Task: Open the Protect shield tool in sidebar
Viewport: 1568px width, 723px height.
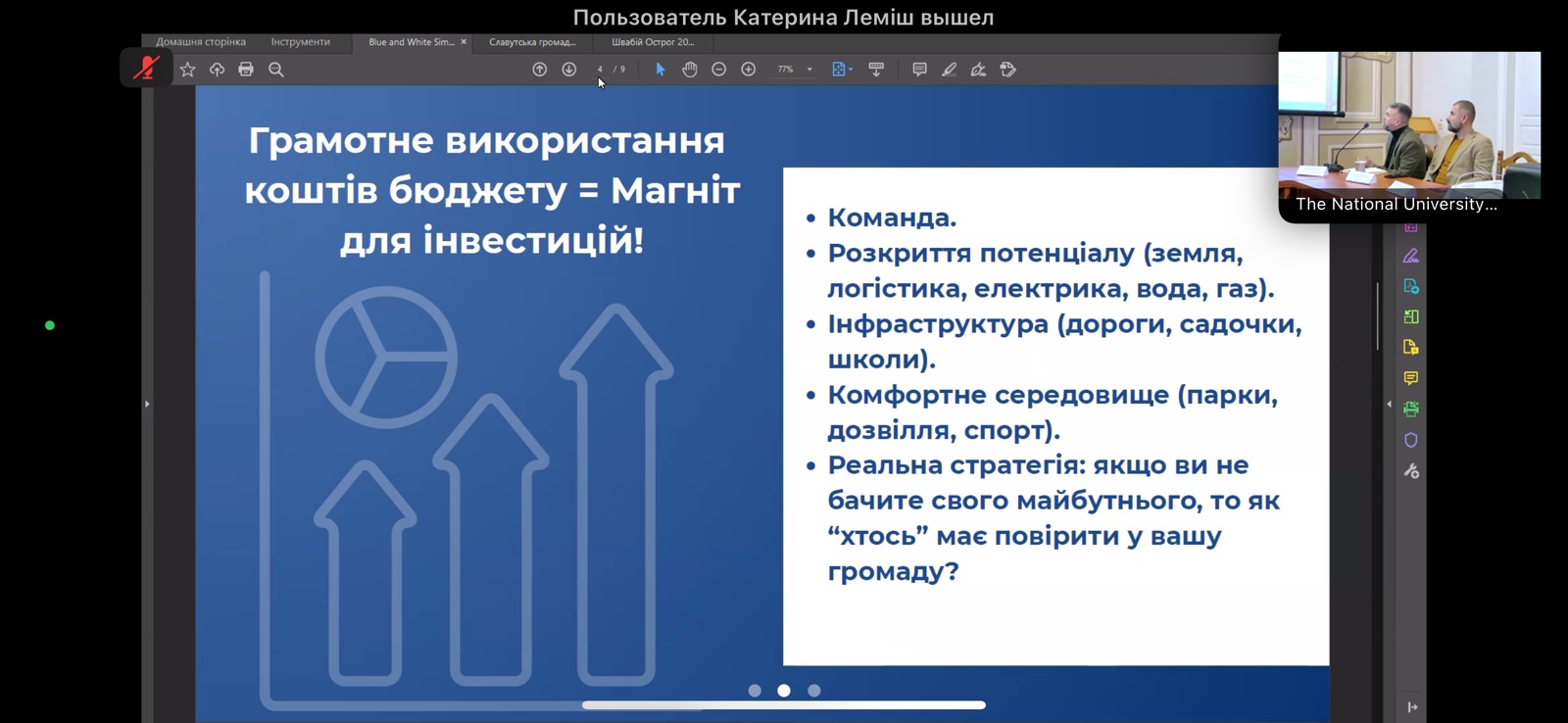Action: 1411,440
